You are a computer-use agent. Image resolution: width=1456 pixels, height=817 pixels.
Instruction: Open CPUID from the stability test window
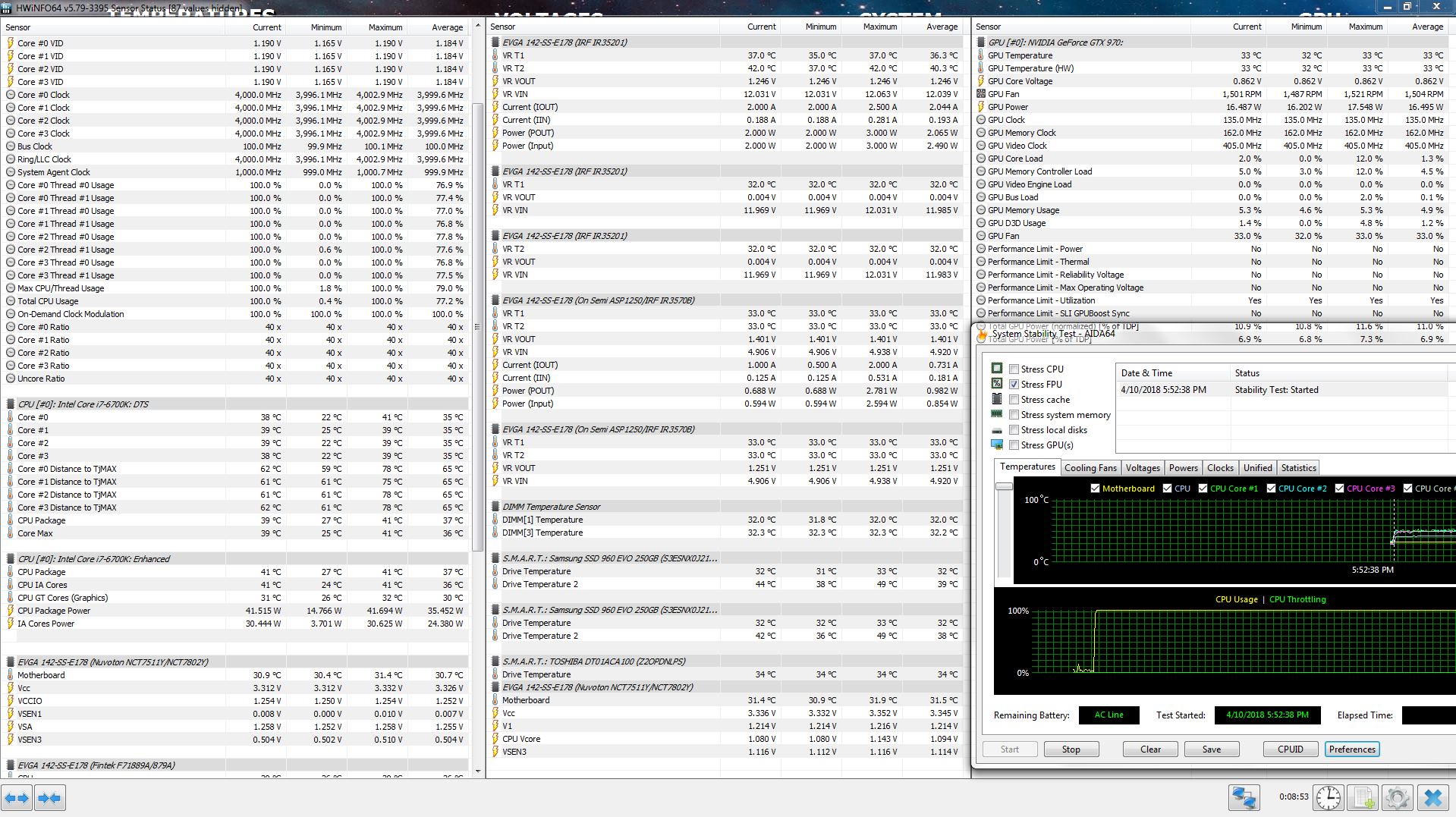pyautogui.click(x=1290, y=749)
